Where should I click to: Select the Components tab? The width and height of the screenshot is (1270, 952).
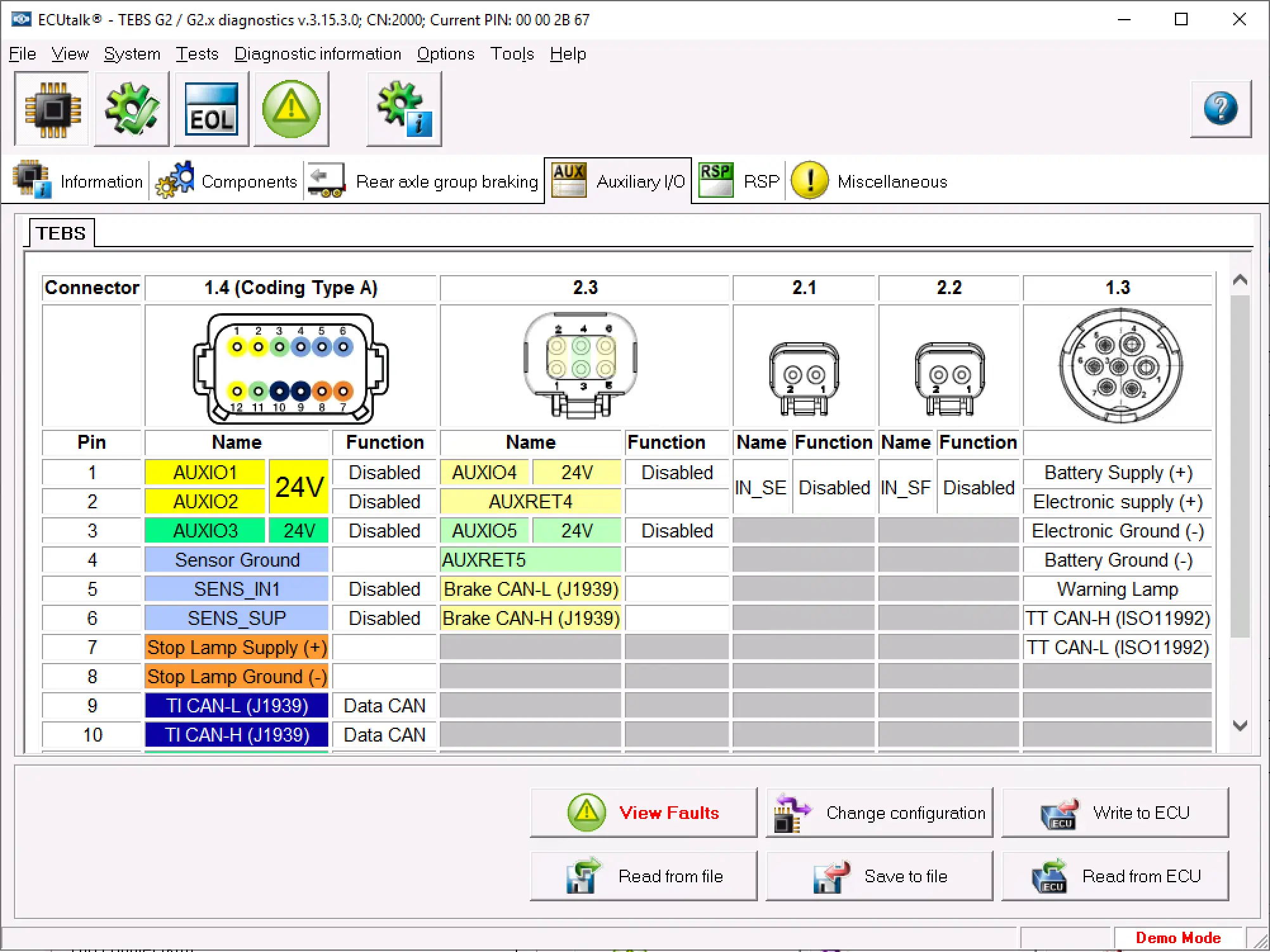[226, 182]
